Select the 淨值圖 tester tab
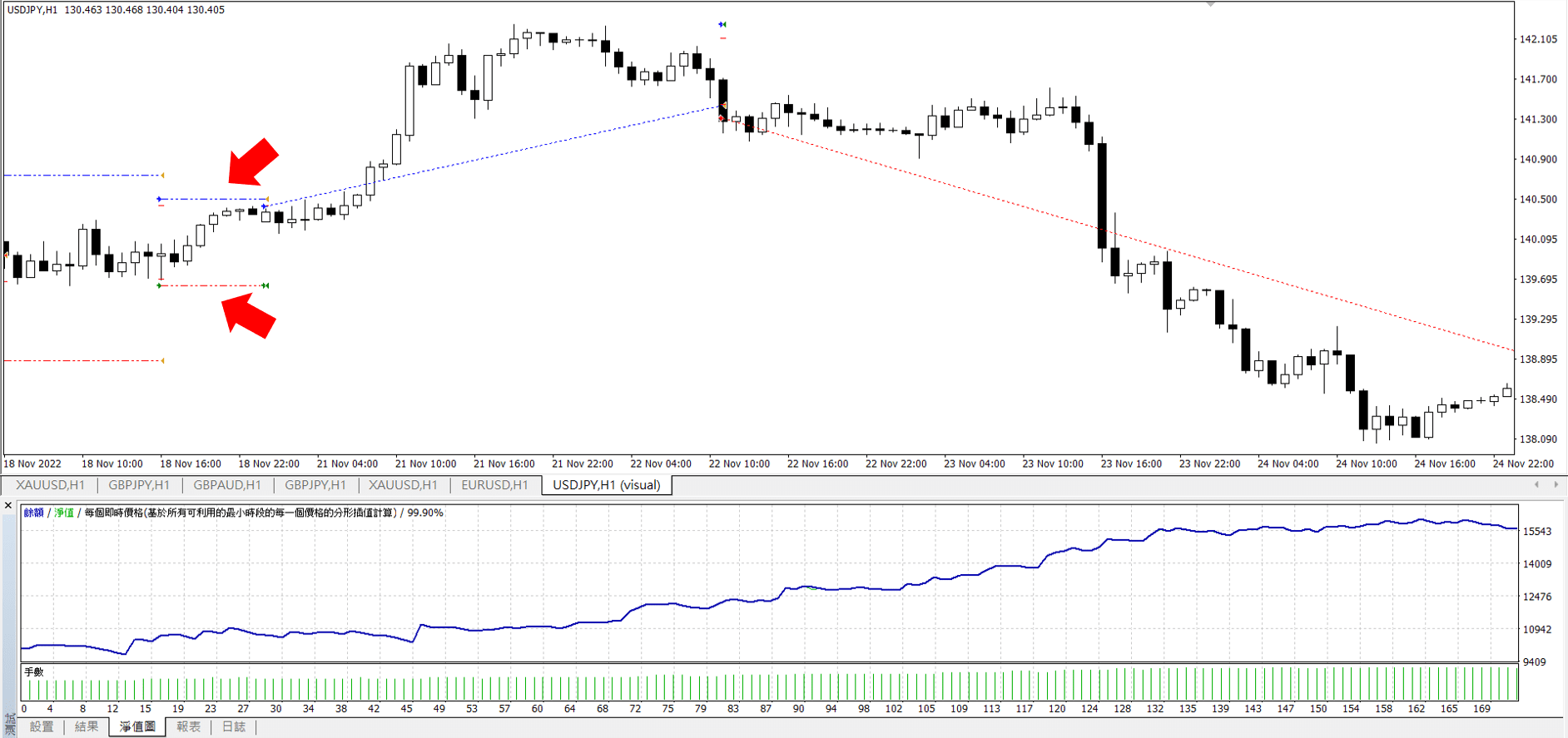Screen dimensions: 1568x738 click(x=137, y=727)
